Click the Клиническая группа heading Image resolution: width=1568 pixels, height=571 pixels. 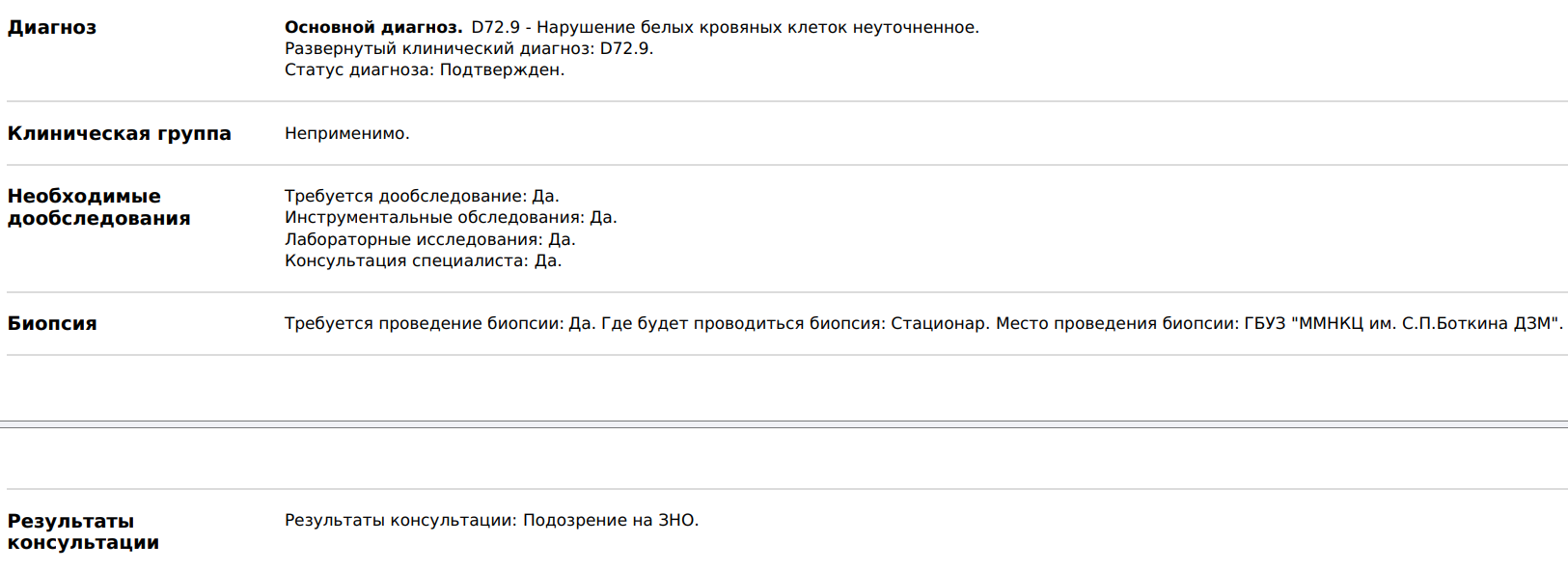[x=120, y=134]
